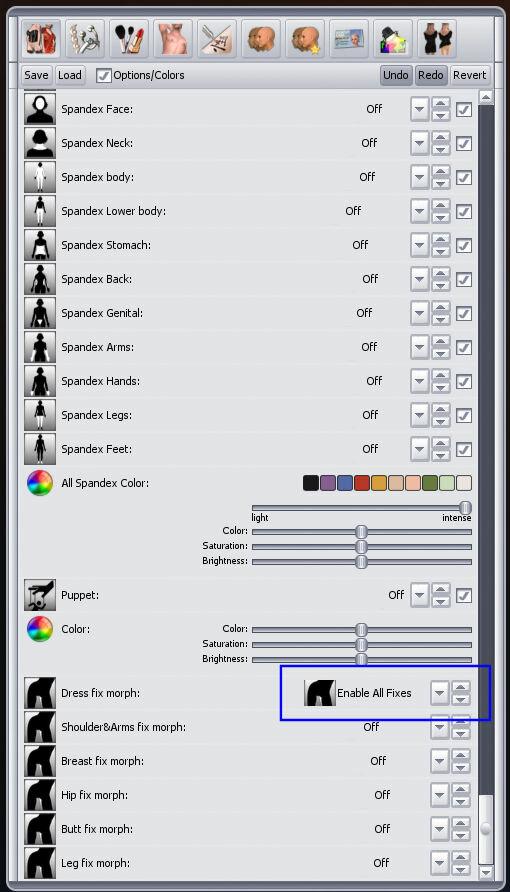Open the tattoo needle category icon
This screenshot has height=892, width=510.
(x=217, y=39)
